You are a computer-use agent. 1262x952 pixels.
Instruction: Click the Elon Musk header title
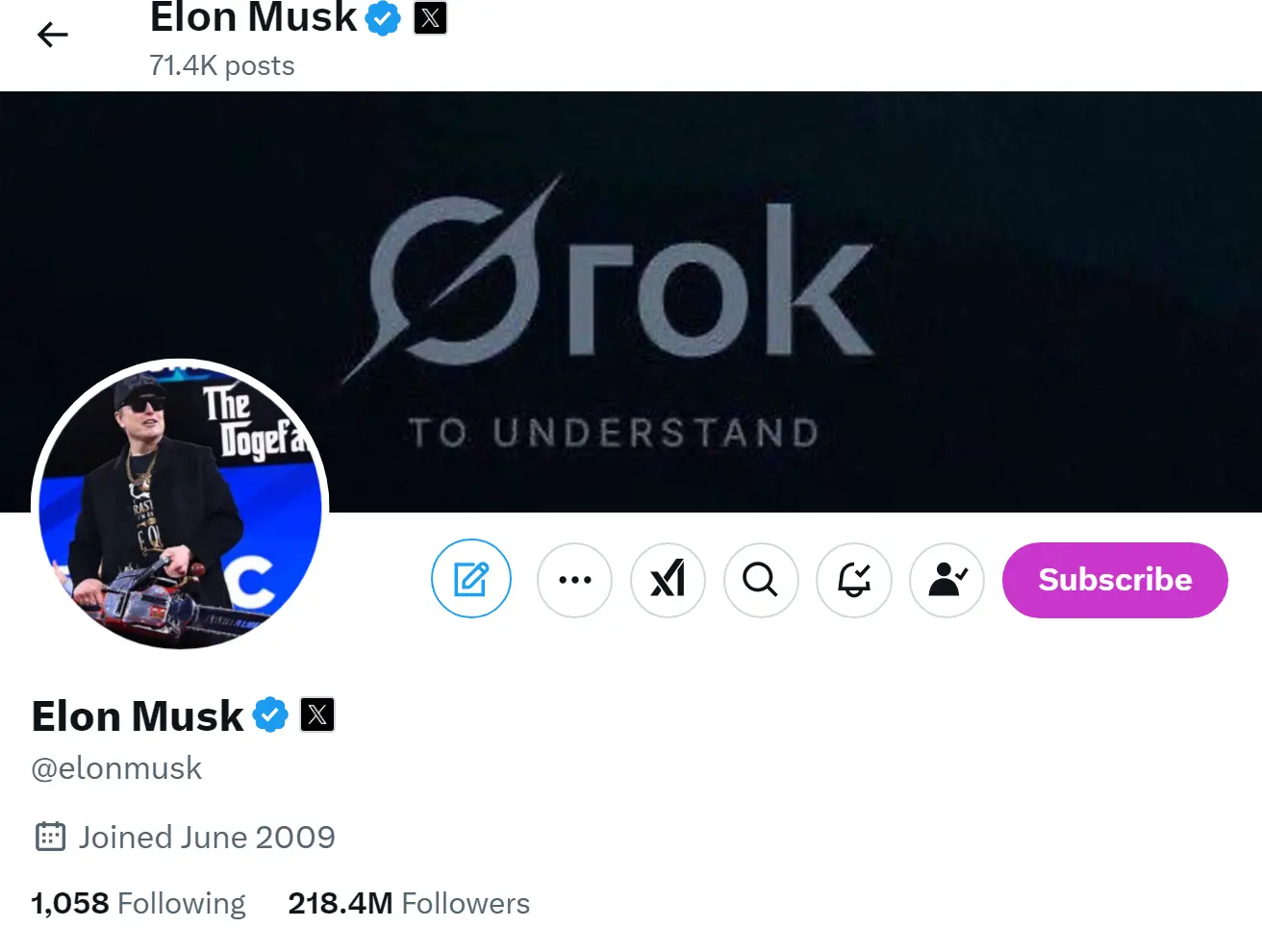tap(253, 18)
